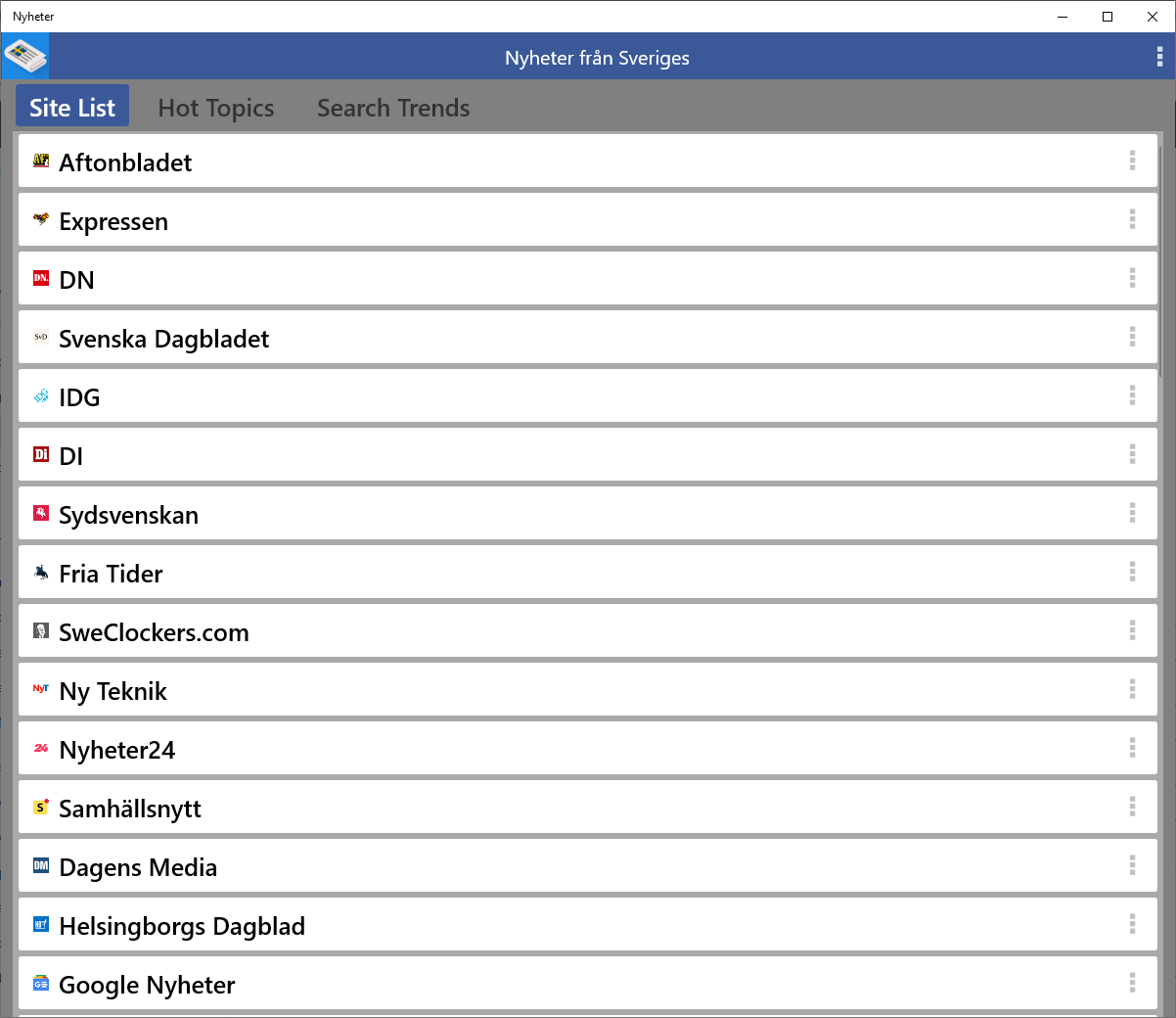This screenshot has height=1018, width=1176.
Task: Open more options for IDG
Action: pyautogui.click(x=1132, y=395)
